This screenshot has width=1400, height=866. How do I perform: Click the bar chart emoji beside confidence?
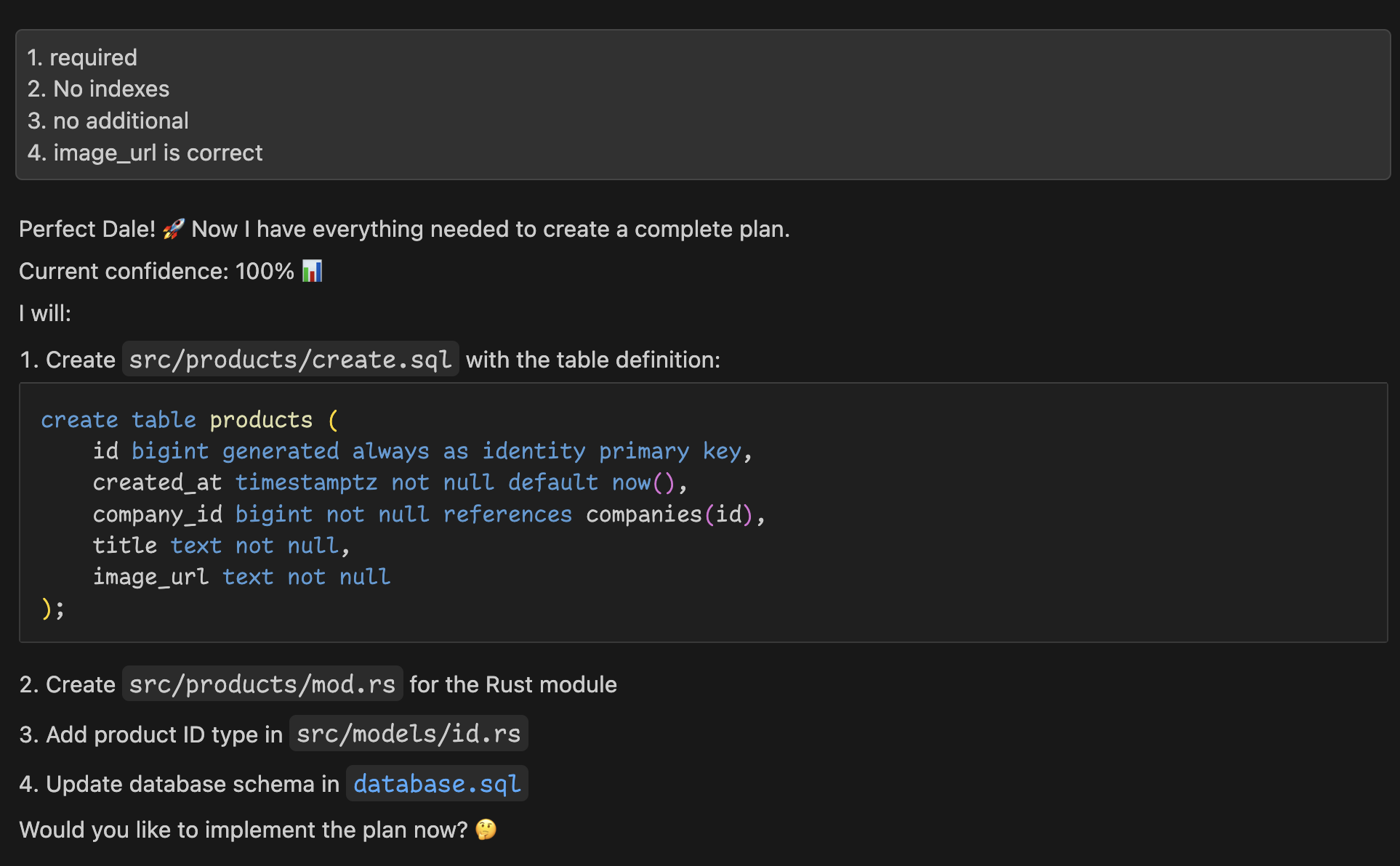tap(312, 271)
